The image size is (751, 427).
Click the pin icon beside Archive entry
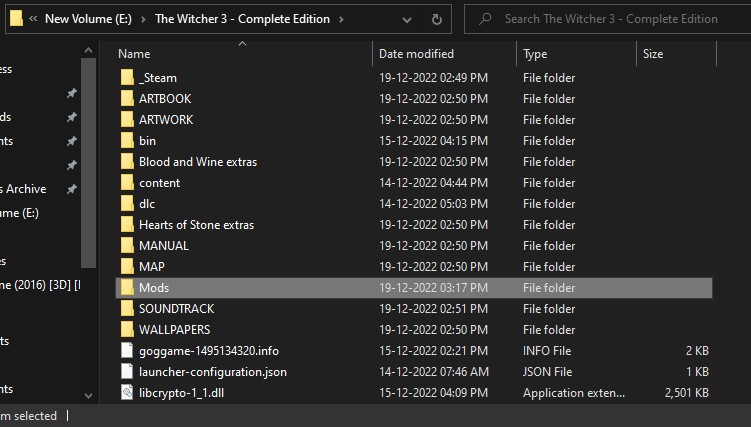(x=71, y=189)
